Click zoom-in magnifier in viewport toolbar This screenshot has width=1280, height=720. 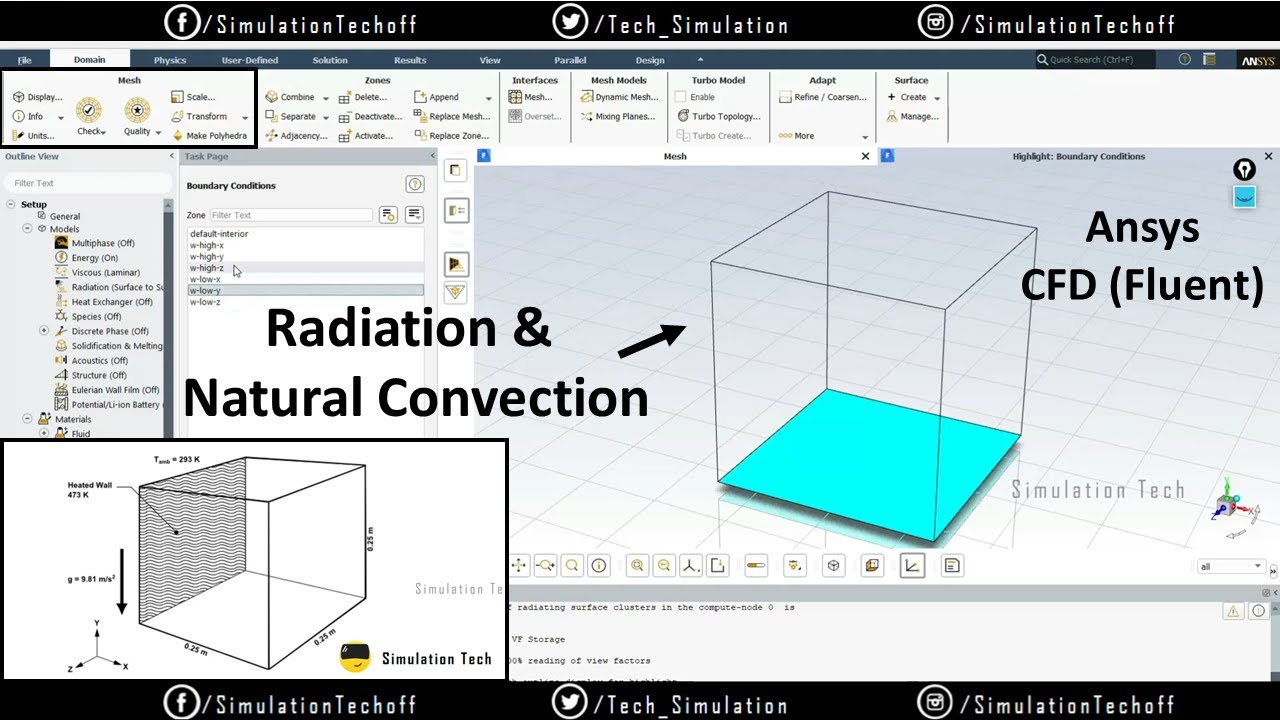(637, 566)
